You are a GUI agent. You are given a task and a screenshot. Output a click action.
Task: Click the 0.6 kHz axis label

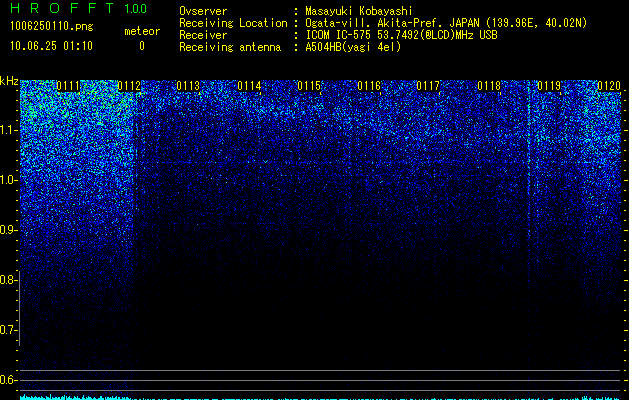[7, 380]
